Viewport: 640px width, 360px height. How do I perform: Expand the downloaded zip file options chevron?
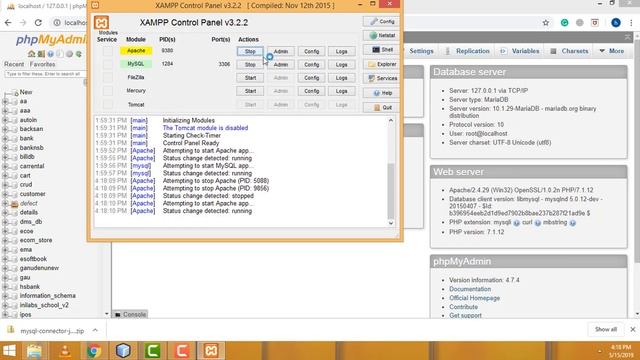click(x=95, y=330)
